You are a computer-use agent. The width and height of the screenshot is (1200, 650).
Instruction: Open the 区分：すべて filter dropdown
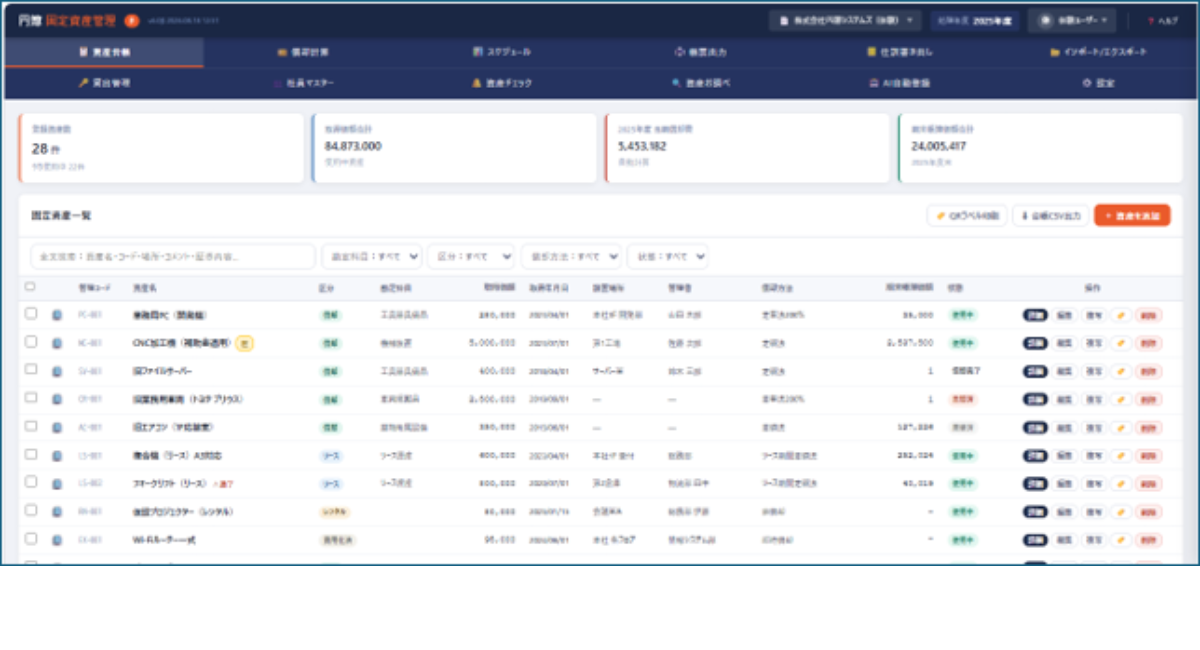pyautogui.click(x=471, y=257)
